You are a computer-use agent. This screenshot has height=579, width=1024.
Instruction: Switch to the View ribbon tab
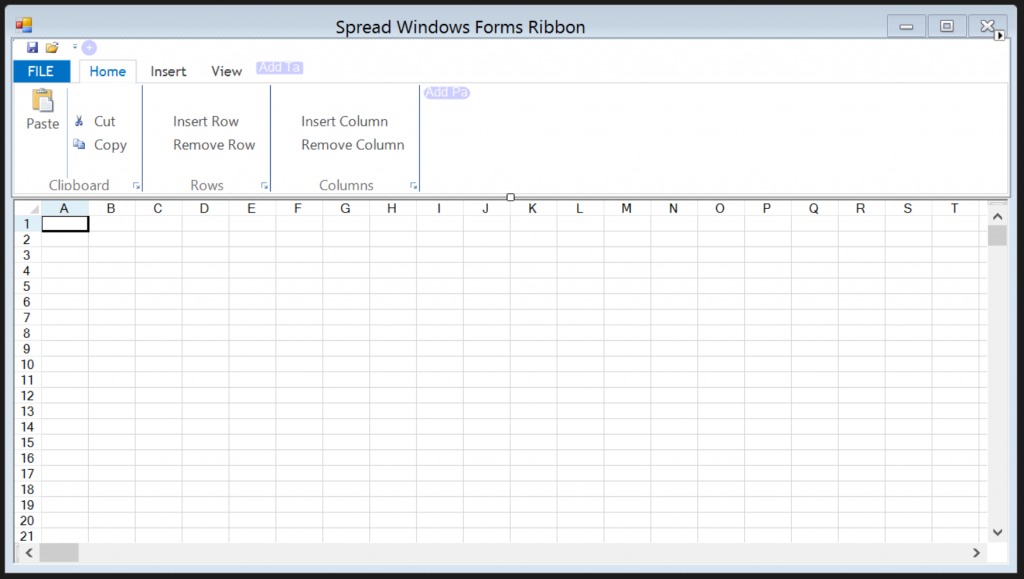(x=226, y=71)
